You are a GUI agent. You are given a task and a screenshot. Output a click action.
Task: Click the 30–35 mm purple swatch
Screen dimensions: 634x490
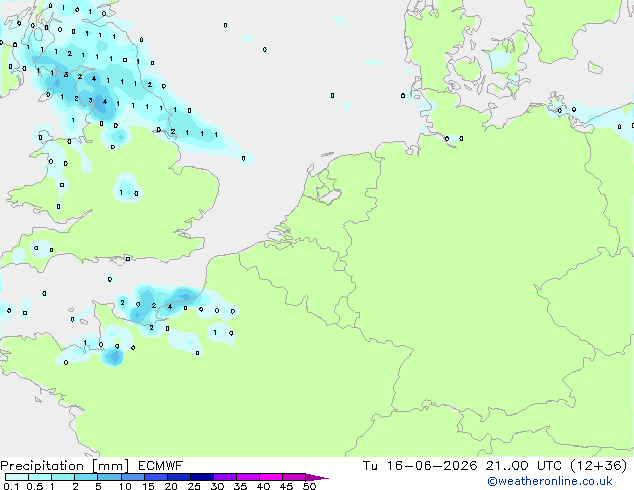(225, 477)
